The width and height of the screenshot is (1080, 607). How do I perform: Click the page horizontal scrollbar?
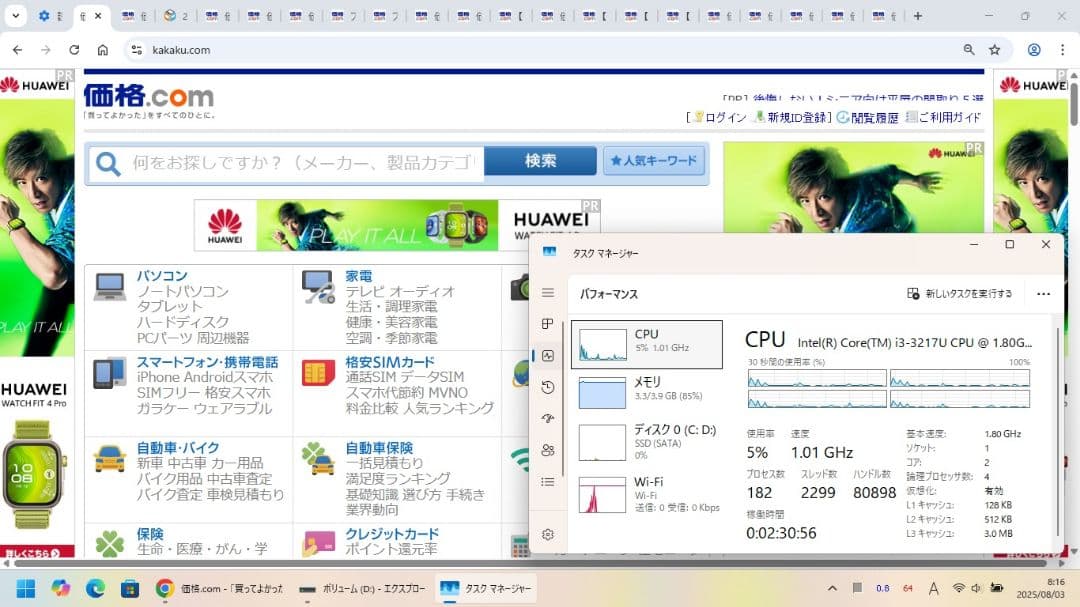click(530, 564)
